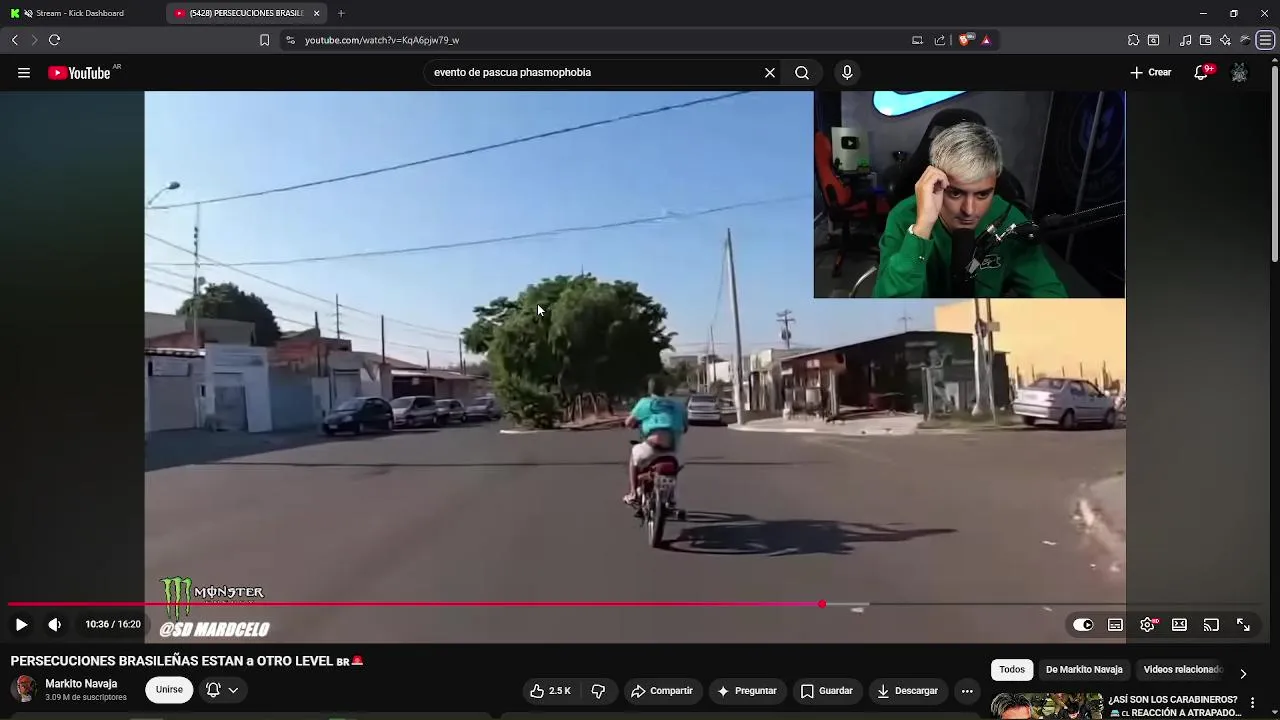Select the Videos relacionados chip
Viewport: 1280px width, 720px height.
(1183, 670)
